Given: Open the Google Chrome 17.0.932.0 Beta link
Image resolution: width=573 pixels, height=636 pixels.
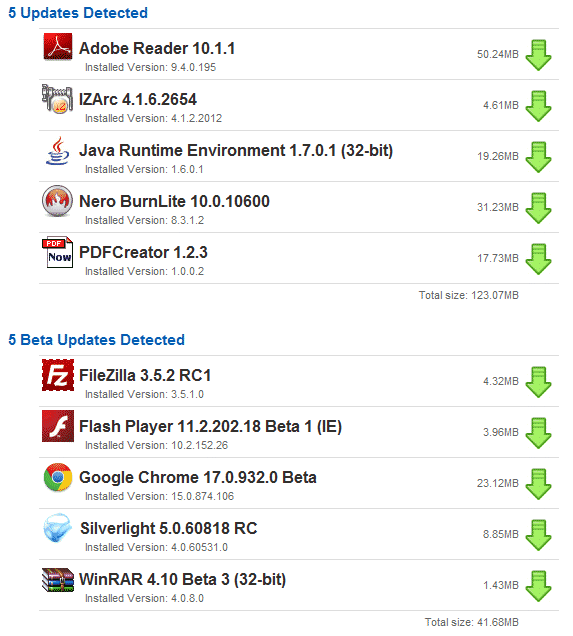Looking at the screenshot, I should pyautogui.click(x=198, y=477).
